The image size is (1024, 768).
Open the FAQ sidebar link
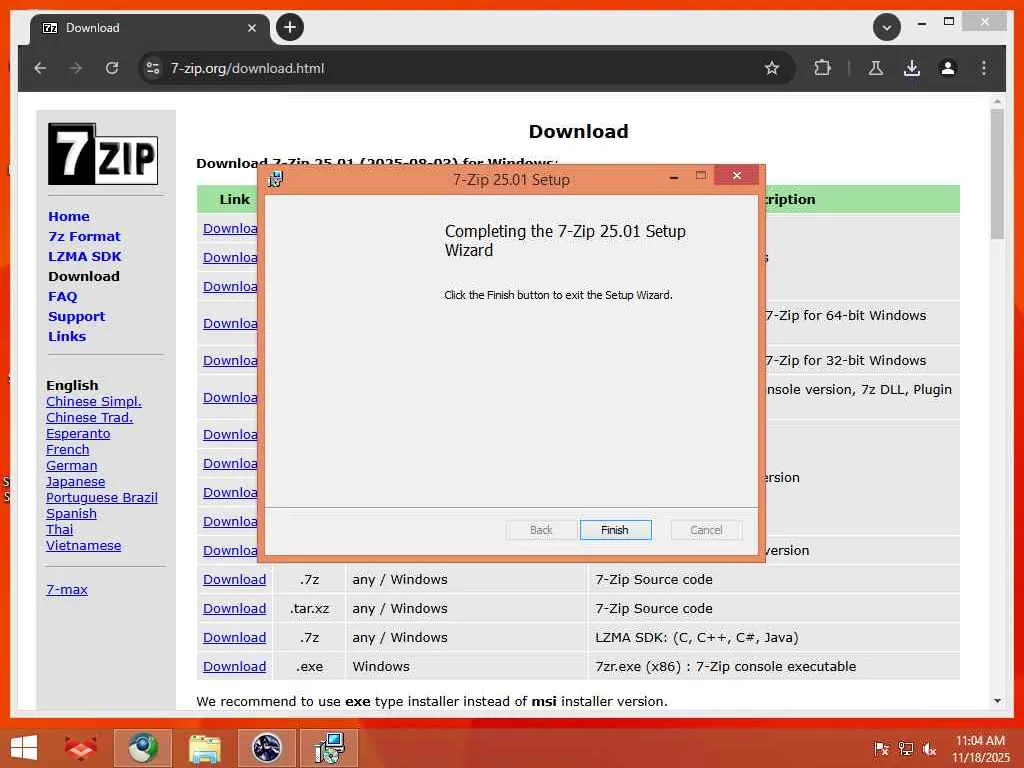(62, 296)
